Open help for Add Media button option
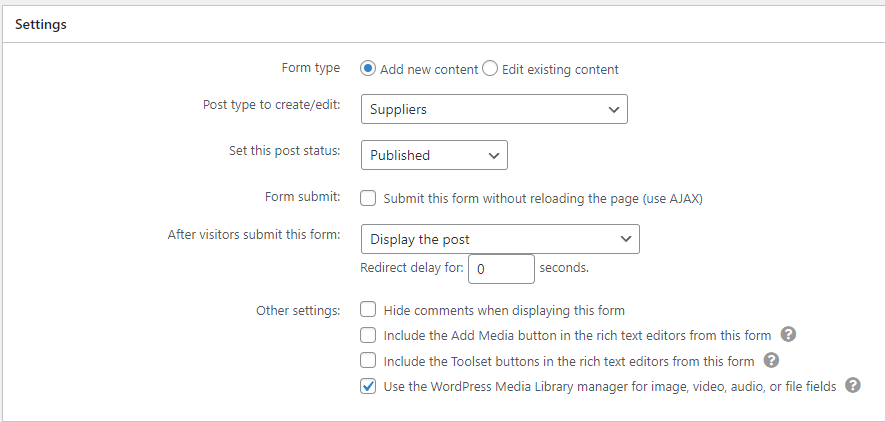The height and width of the screenshot is (422, 885). tap(788, 335)
